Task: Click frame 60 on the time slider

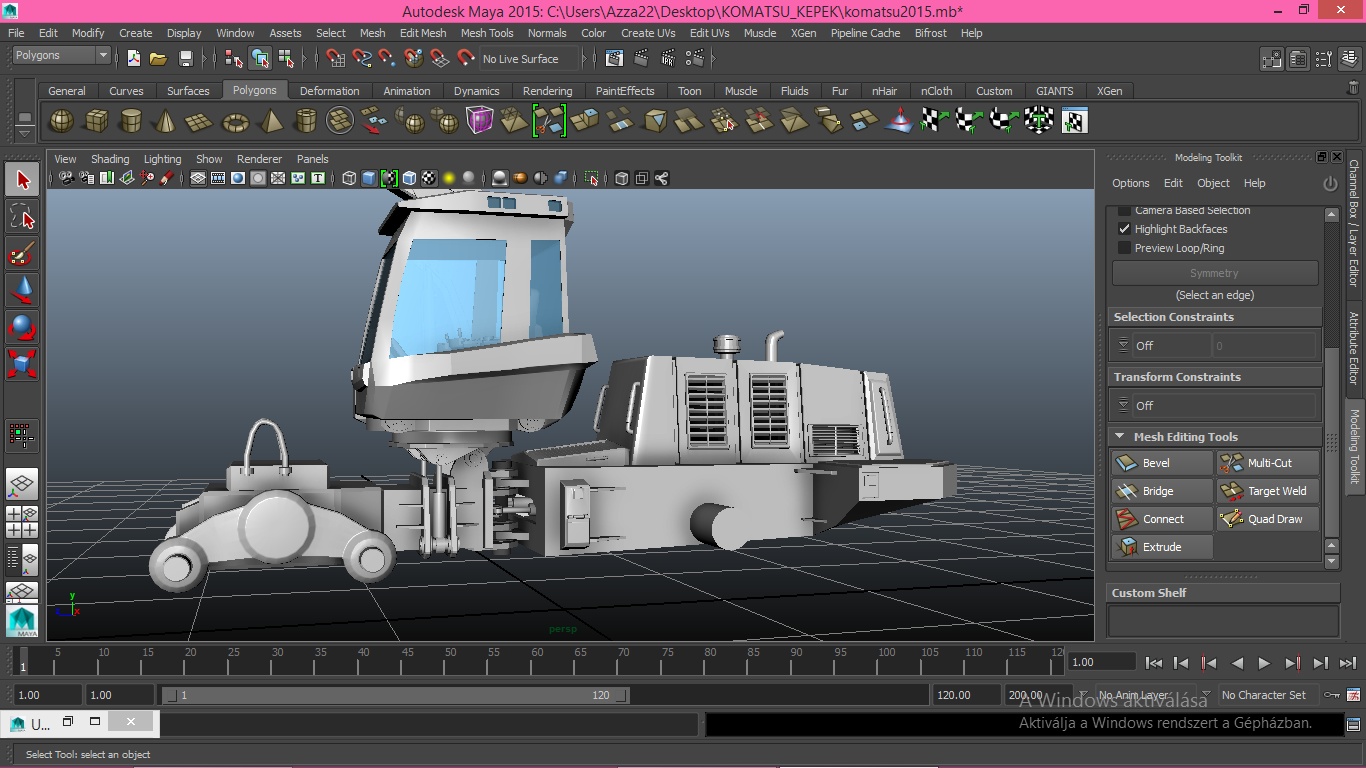Action: click(x=537, y=660)
